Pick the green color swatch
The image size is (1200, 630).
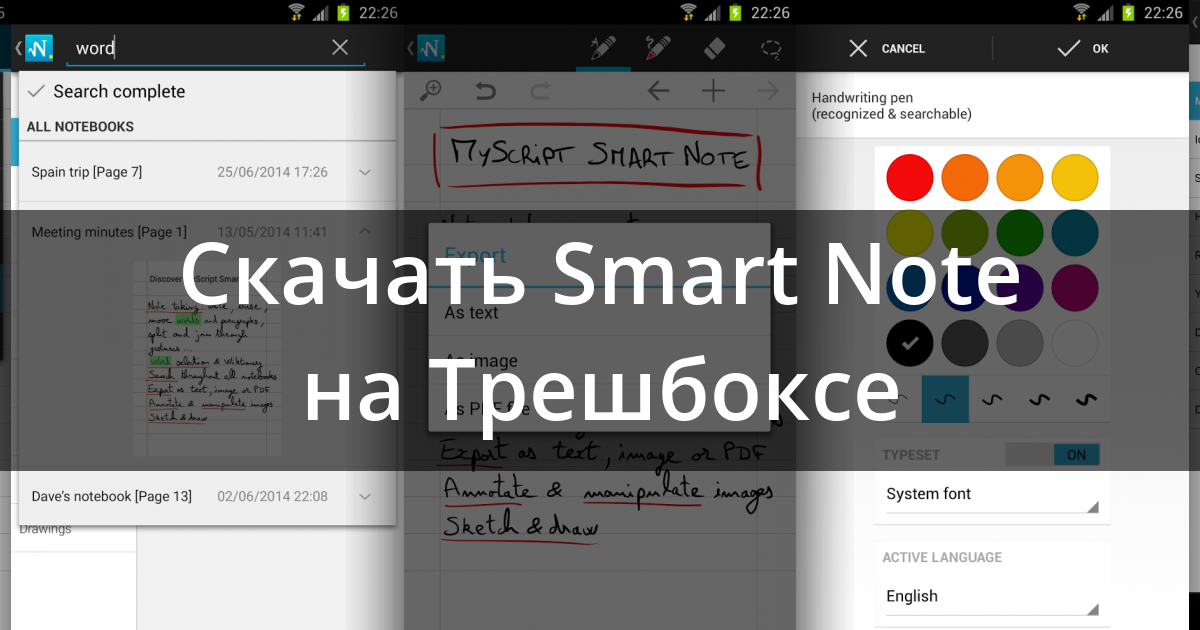tap(1020, 233)
